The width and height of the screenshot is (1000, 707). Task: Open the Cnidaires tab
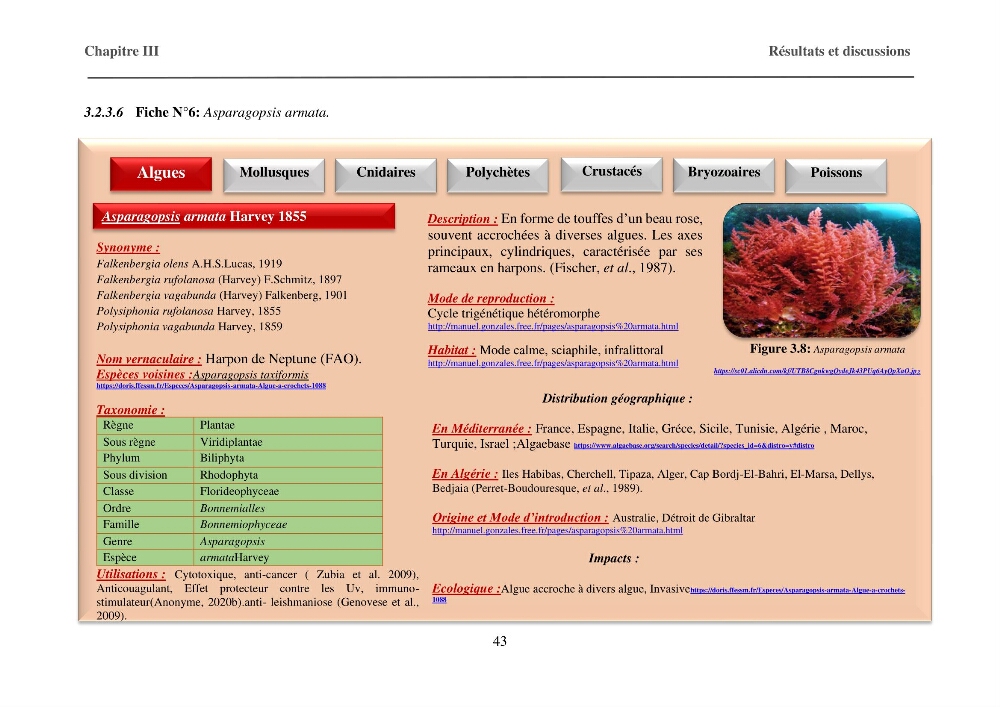386,175
